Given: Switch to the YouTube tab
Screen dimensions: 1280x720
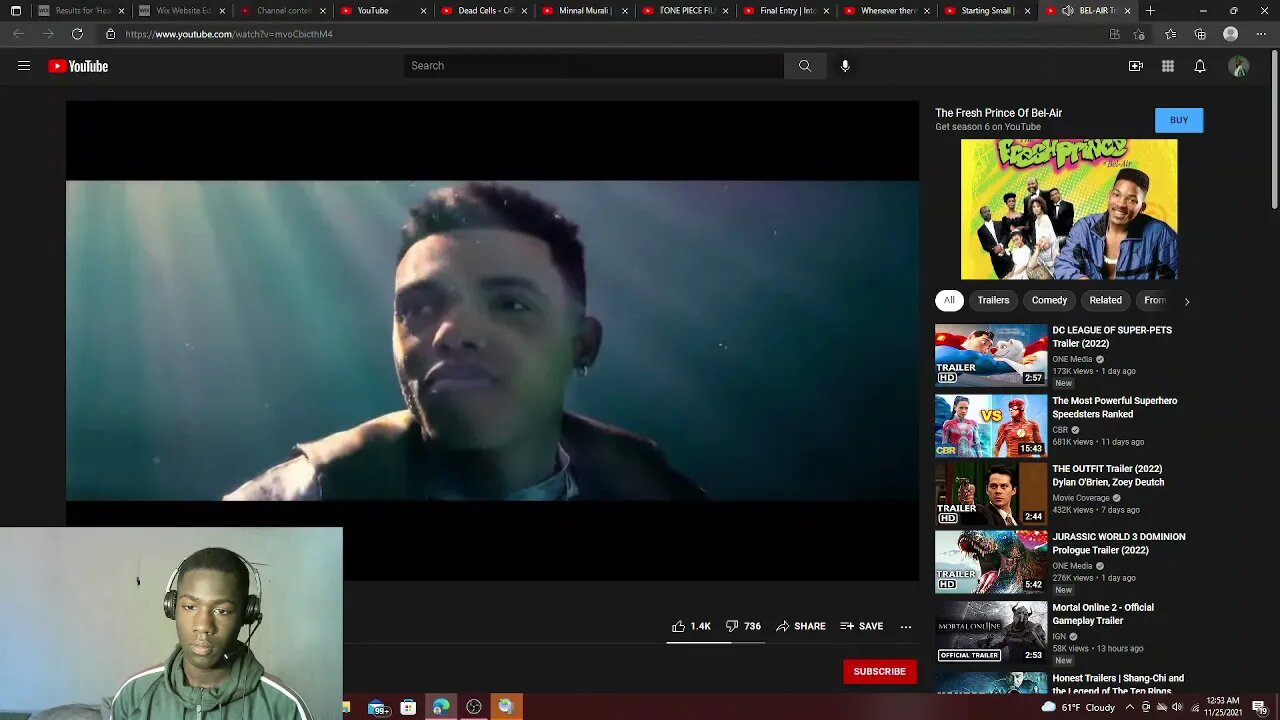Looking at the screenshot, I should [x=383, y=11].
